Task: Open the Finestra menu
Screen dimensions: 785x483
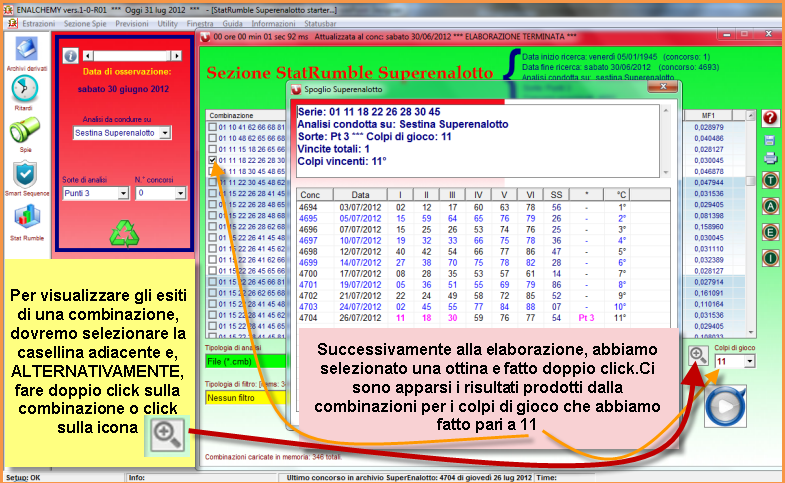Action: pyautogui.click(x=200, y=24)
